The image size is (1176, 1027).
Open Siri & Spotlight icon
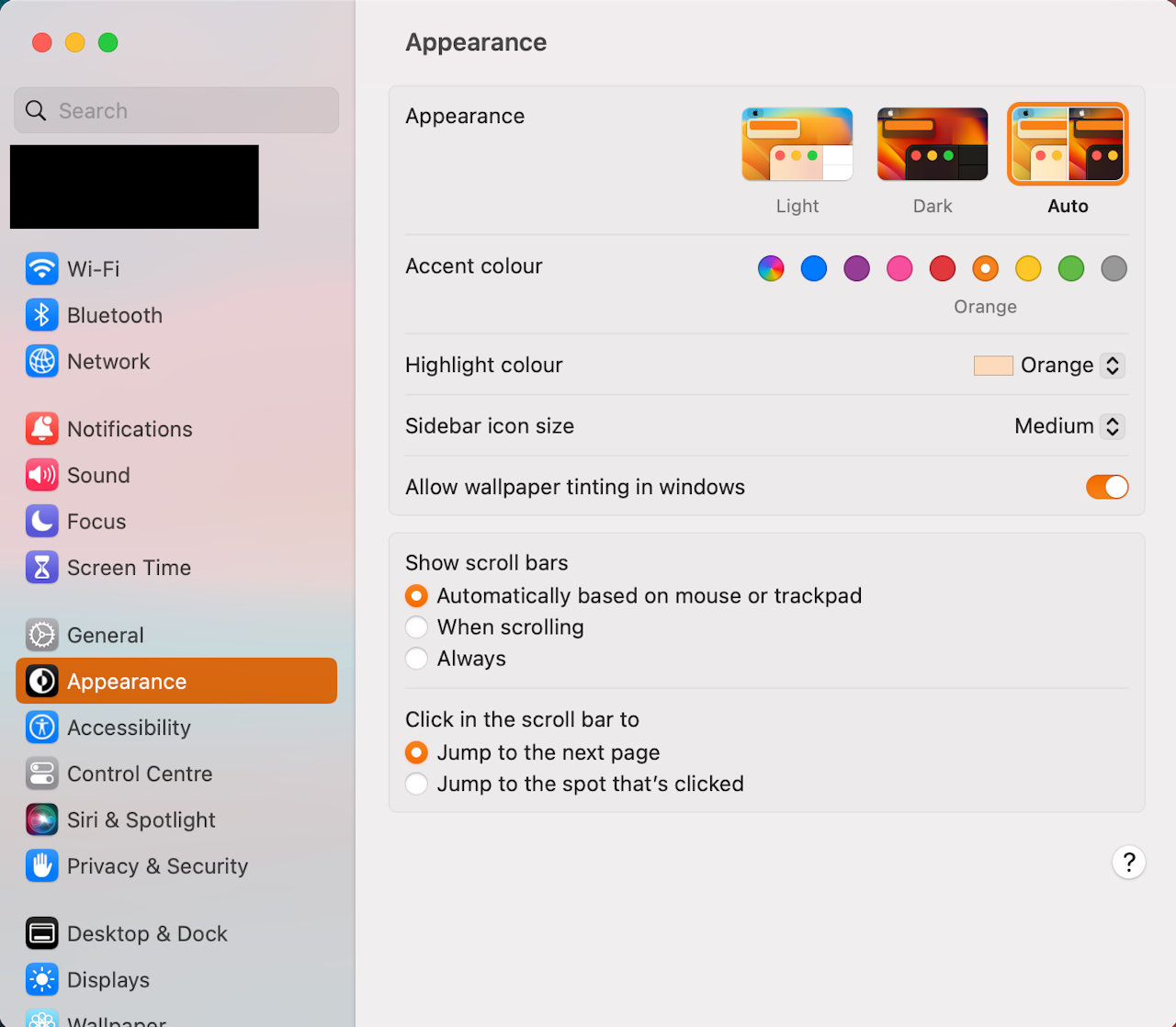click(42, 819)
